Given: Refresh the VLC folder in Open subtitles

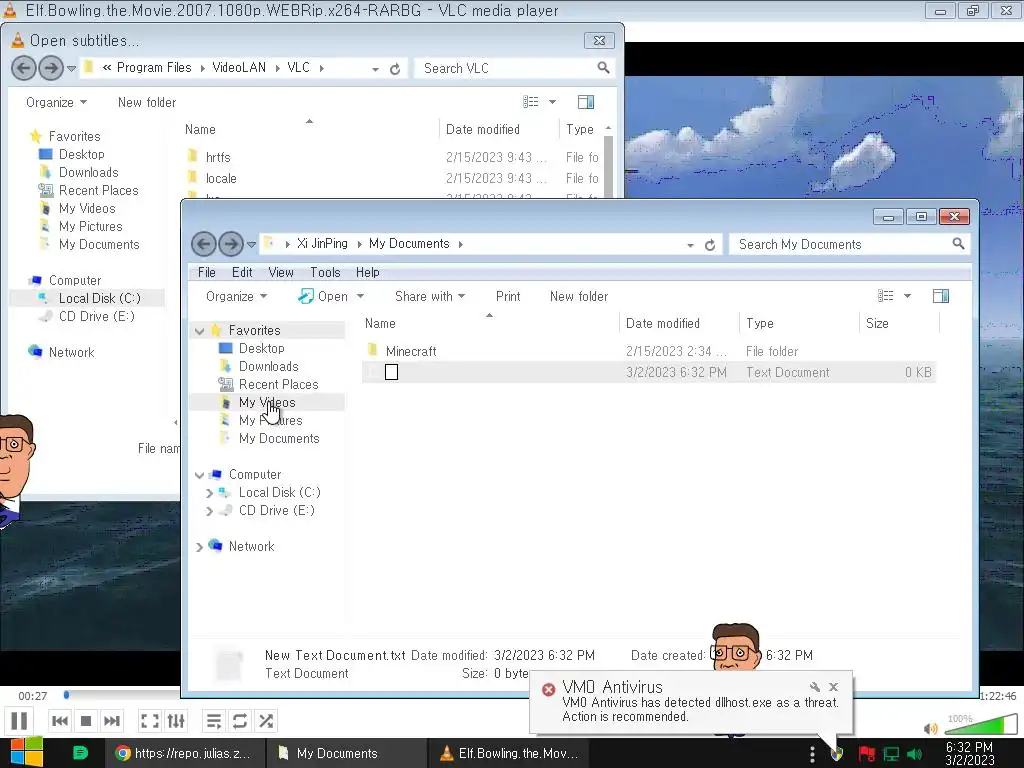Looking at the screenshot, I should pos(395,69).
